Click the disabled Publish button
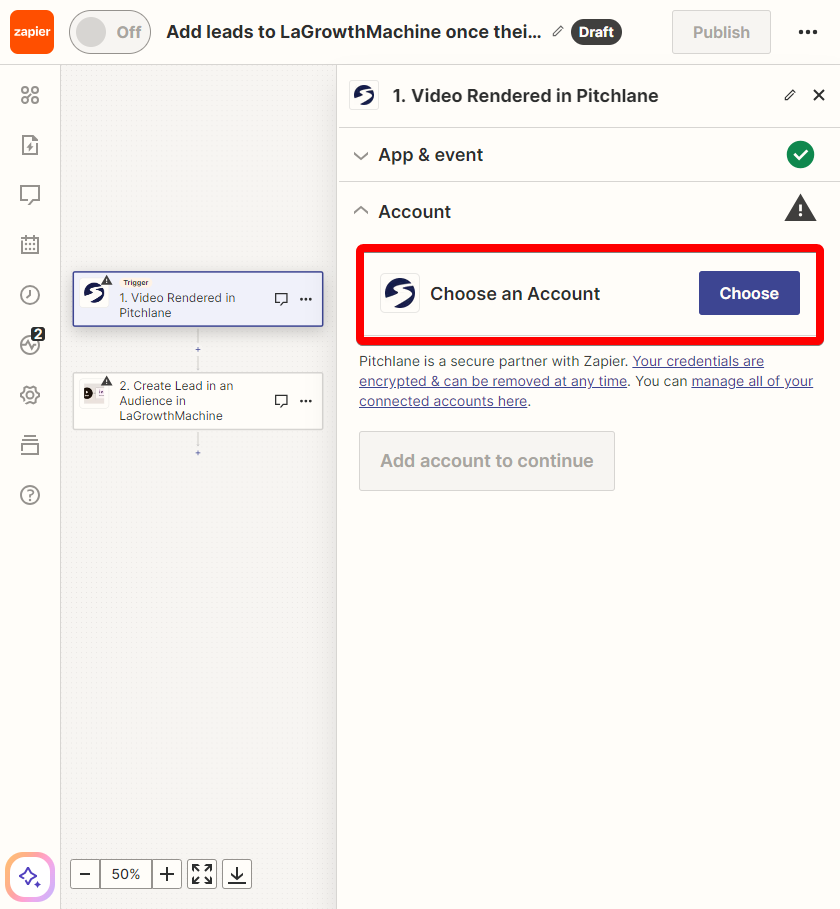This screenshot has height=909, width=840. click(x=721, y=32)
